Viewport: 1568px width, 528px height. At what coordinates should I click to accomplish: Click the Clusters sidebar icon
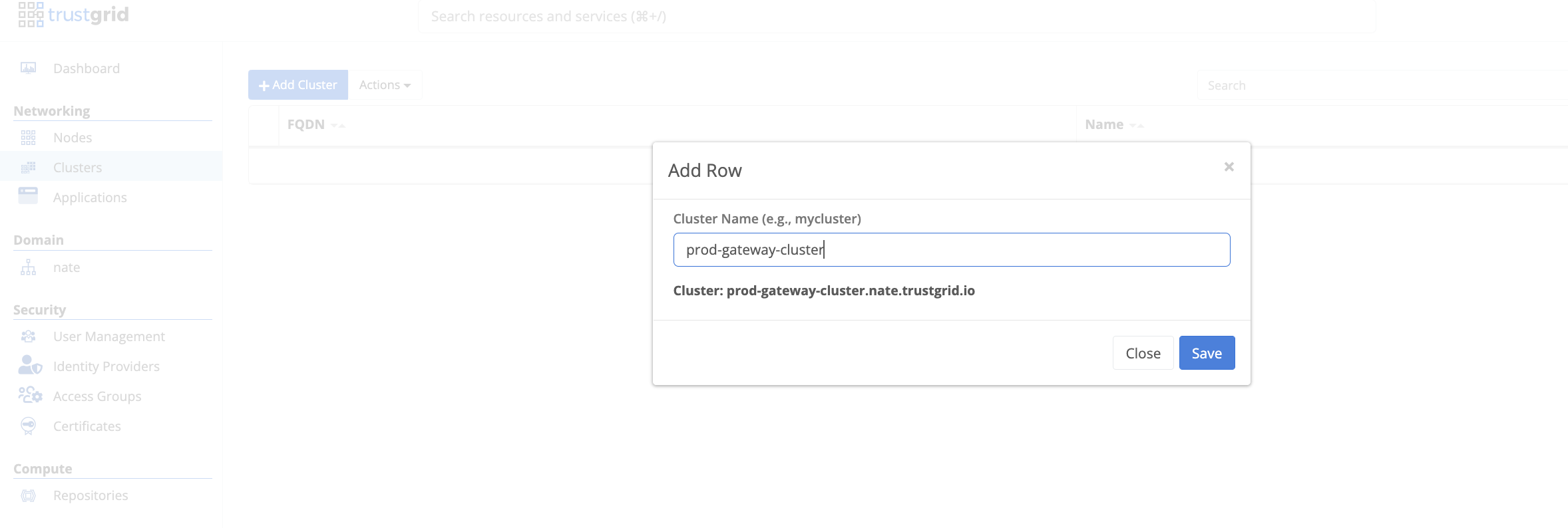coord(28,168)
